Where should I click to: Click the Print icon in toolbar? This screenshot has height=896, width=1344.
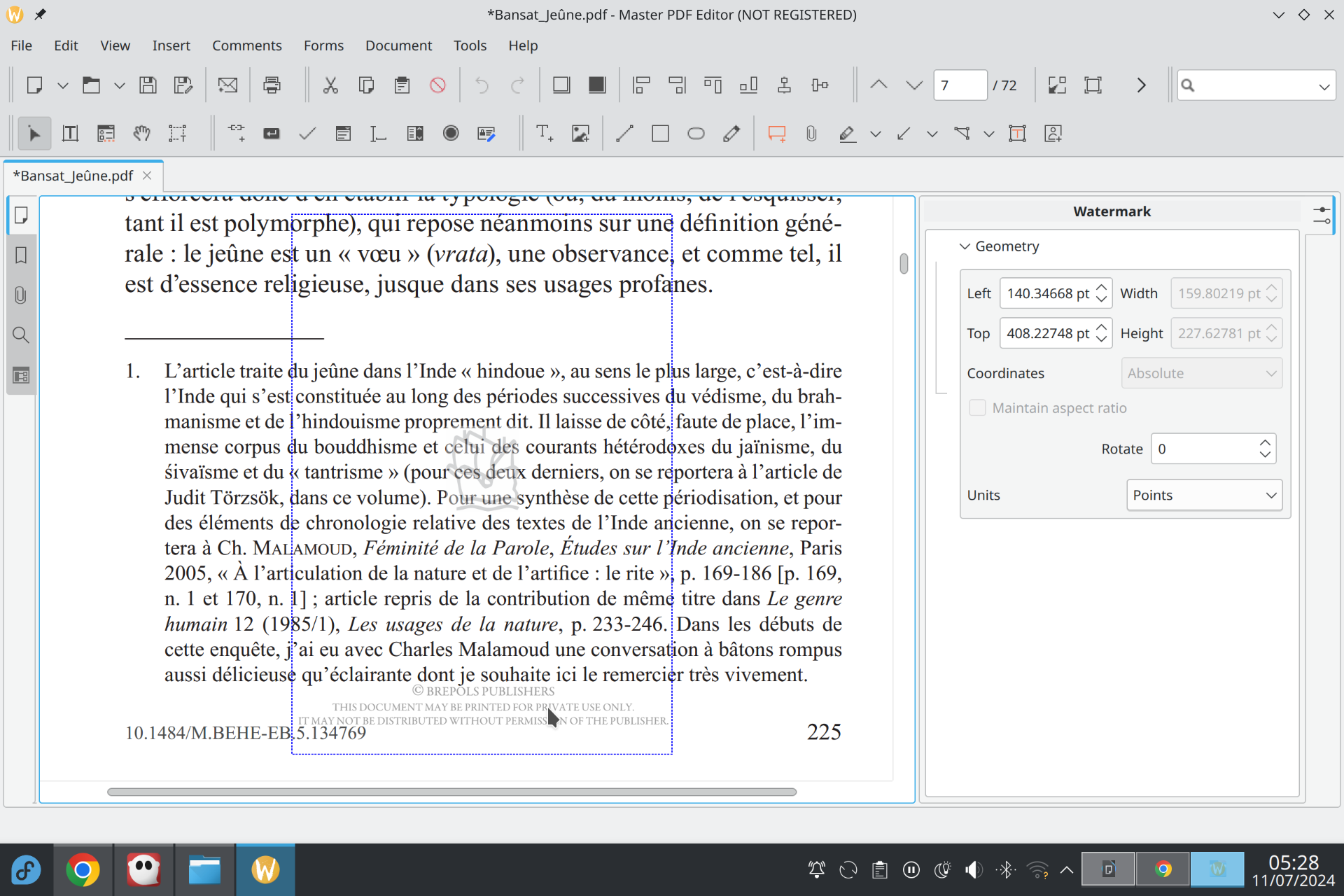pyautogui.click(x=272, y=85)
